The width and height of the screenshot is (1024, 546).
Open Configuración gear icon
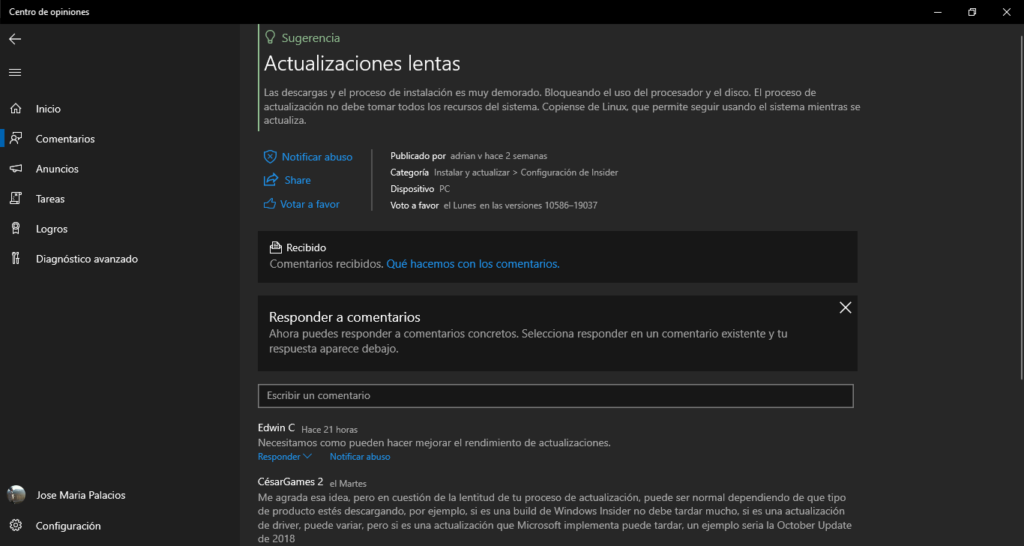15,526
